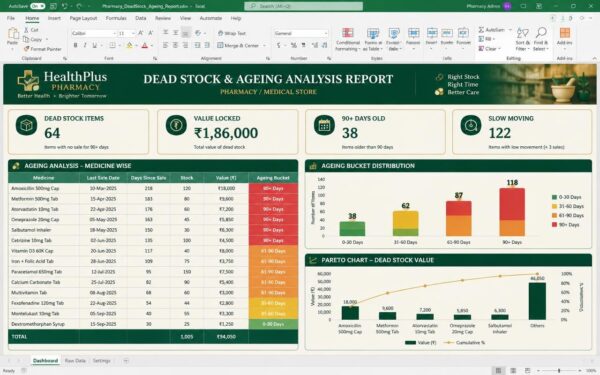Click the Percent Style icon
600x375 pixels.
pos(293,46)
